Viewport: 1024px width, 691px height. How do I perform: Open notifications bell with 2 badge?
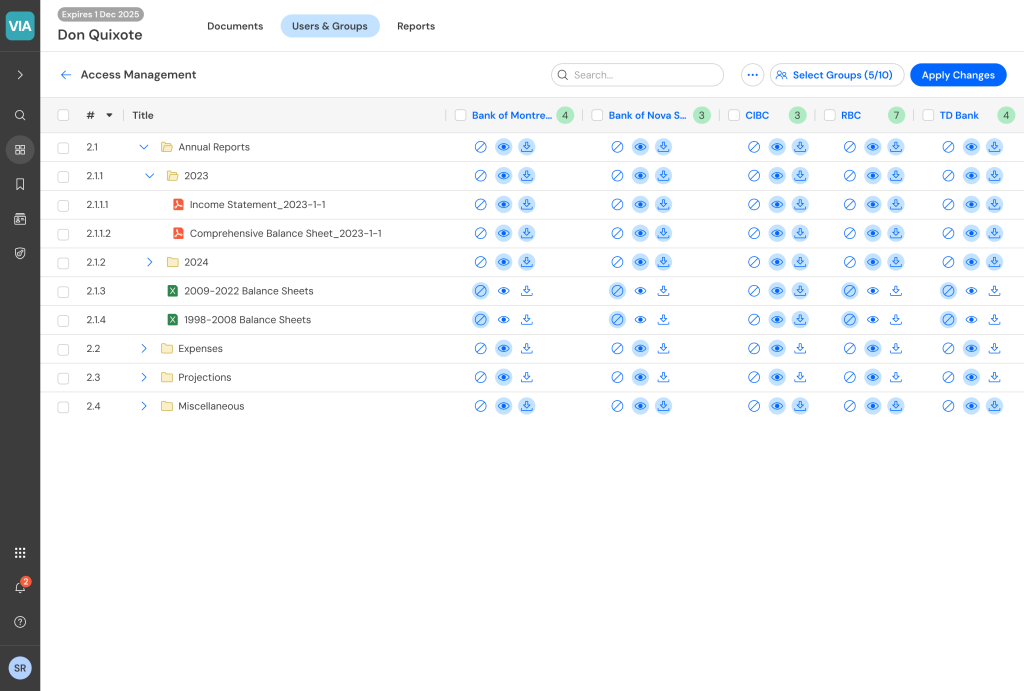(x=20, y=587)
